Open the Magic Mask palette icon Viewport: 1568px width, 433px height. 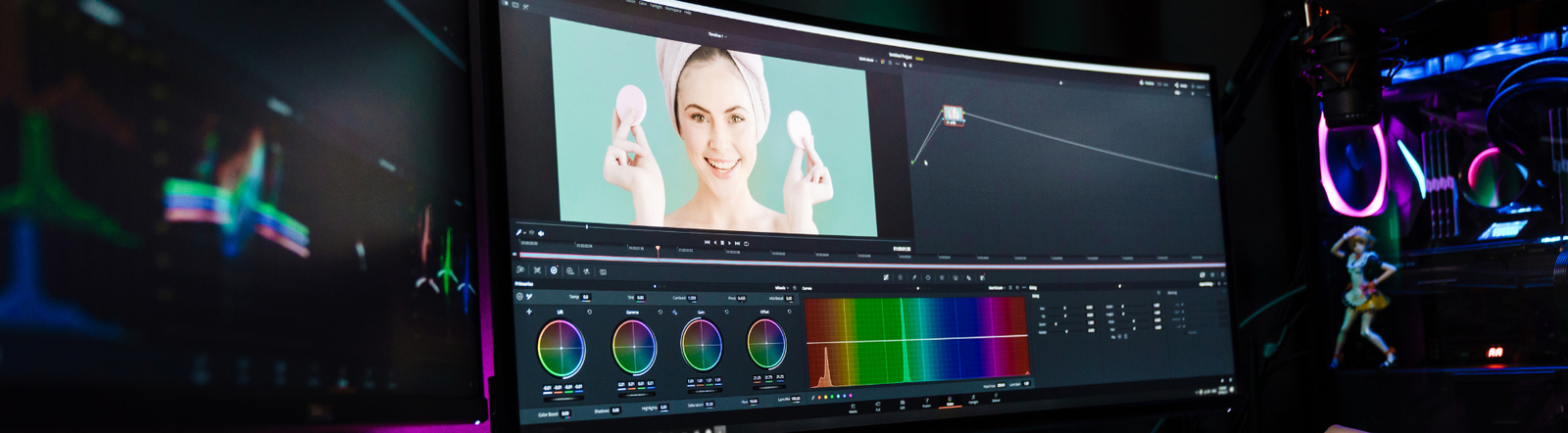955,278
